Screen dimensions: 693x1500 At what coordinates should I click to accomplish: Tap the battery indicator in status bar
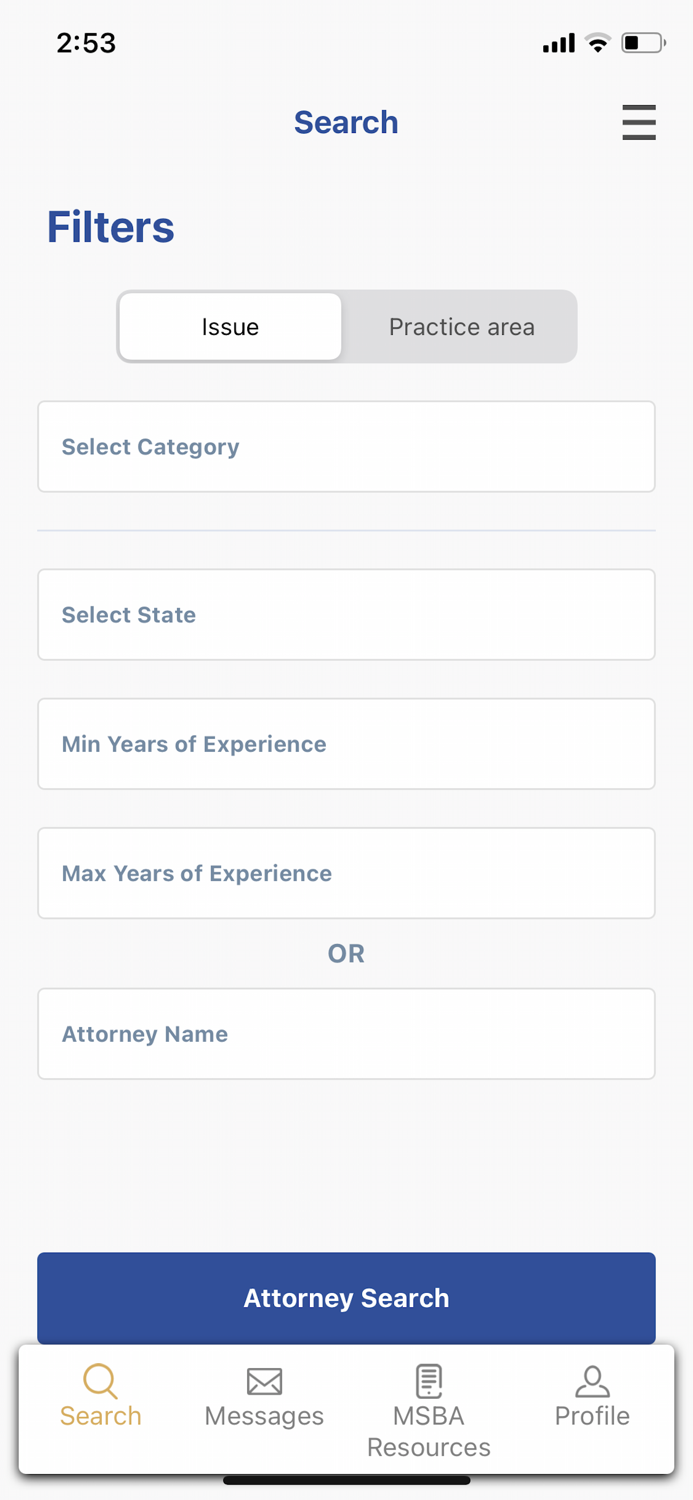click(641, 43)
